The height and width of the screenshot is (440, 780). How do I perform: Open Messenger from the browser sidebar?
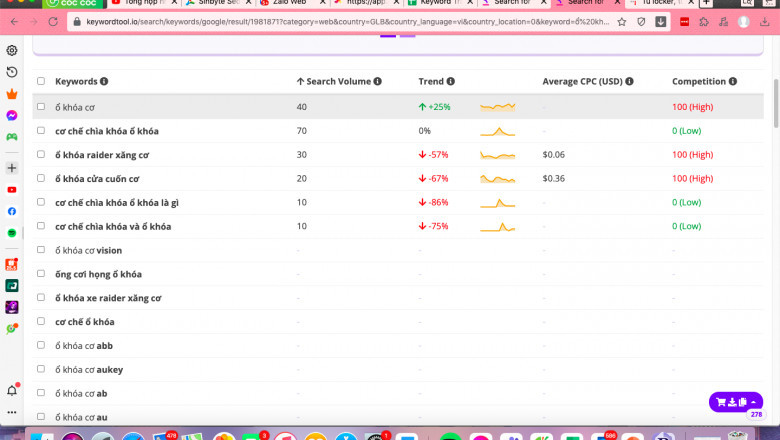click(x=12, y=115)
